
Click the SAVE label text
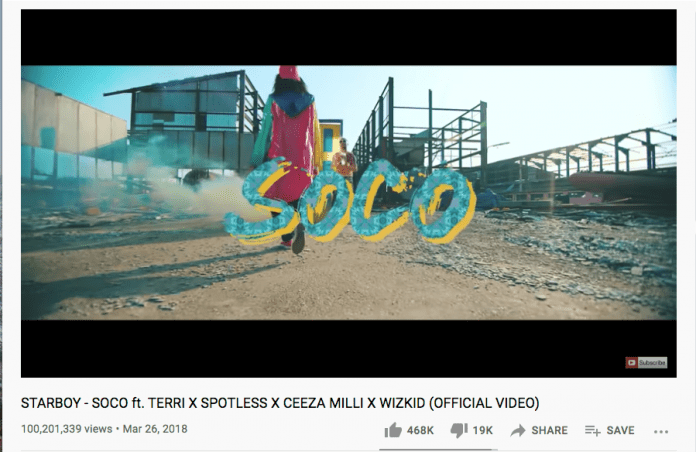tap(621, 430)
